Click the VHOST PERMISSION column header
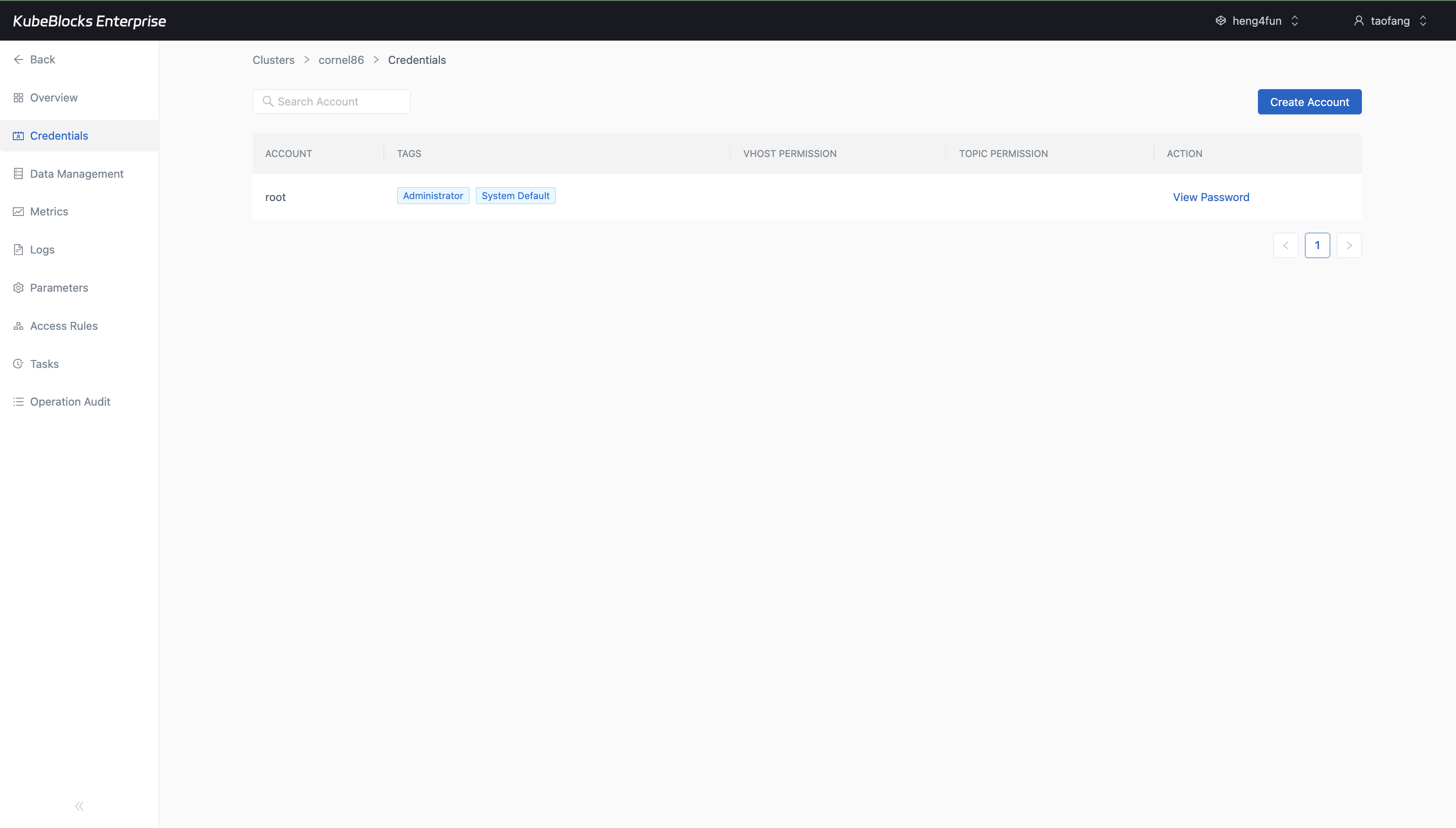This screenshot has width=1456, height=828. [790, 154]
